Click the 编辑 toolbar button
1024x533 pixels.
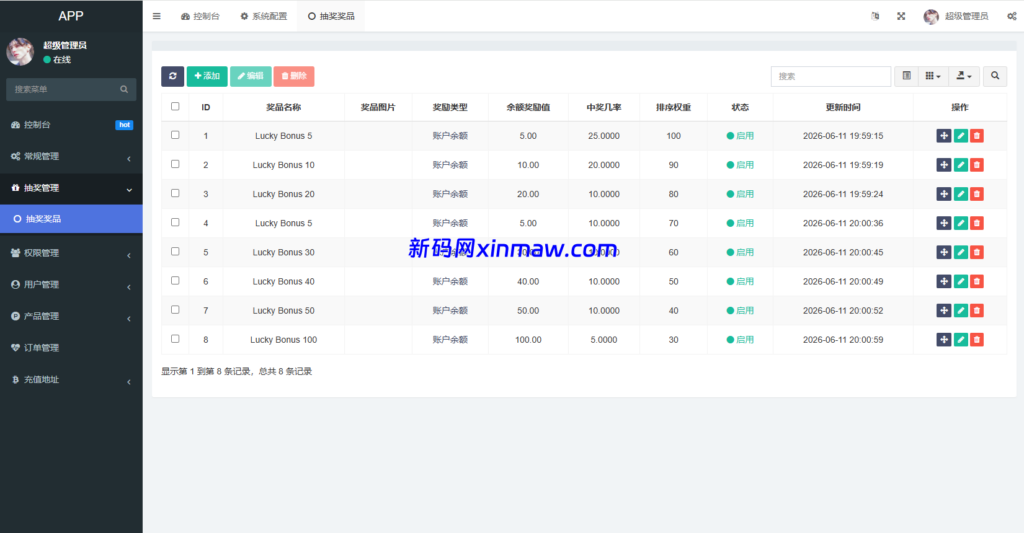pos(250,76)
